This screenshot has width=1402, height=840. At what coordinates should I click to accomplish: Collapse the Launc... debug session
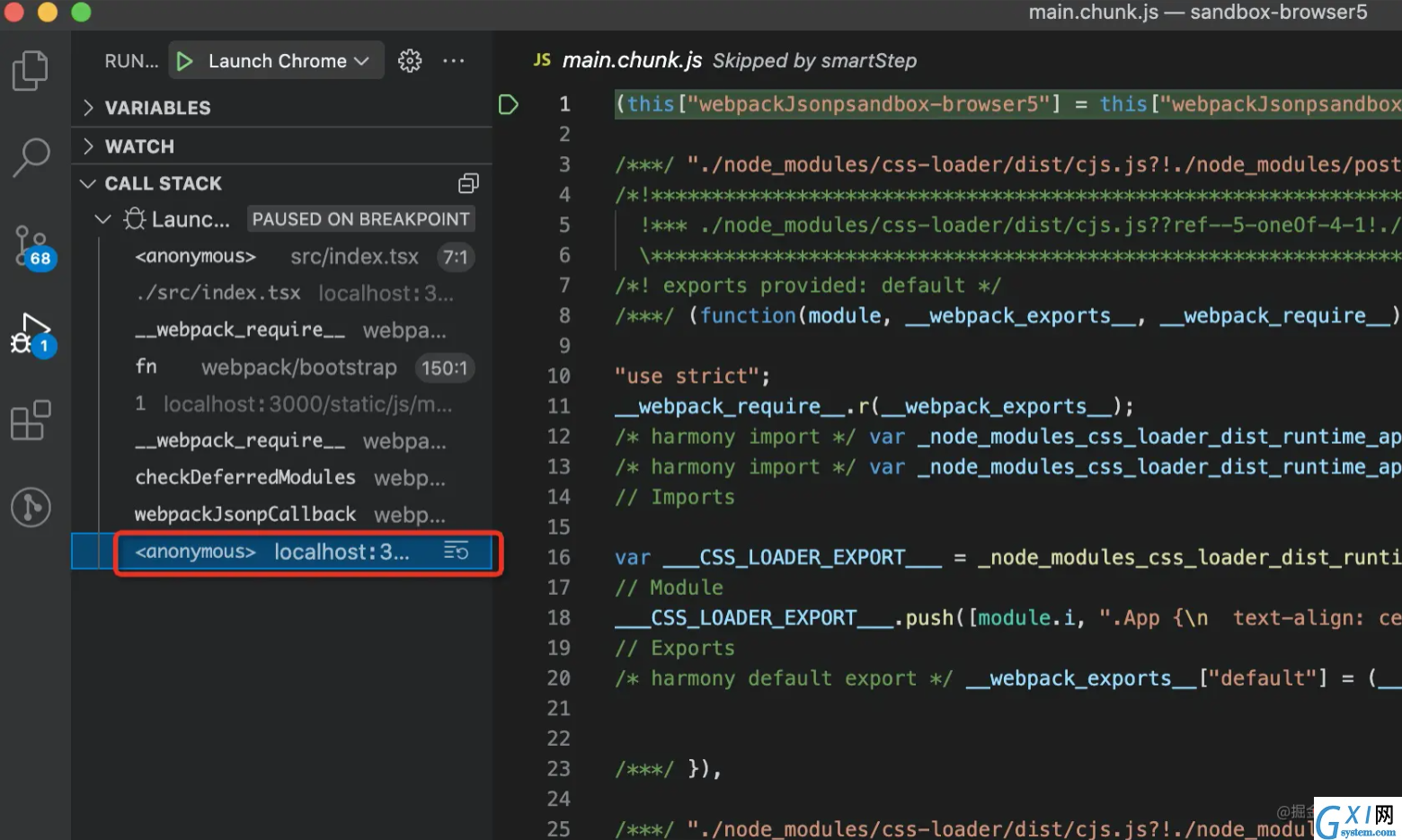pyautogui.click(x=102, y=218)
